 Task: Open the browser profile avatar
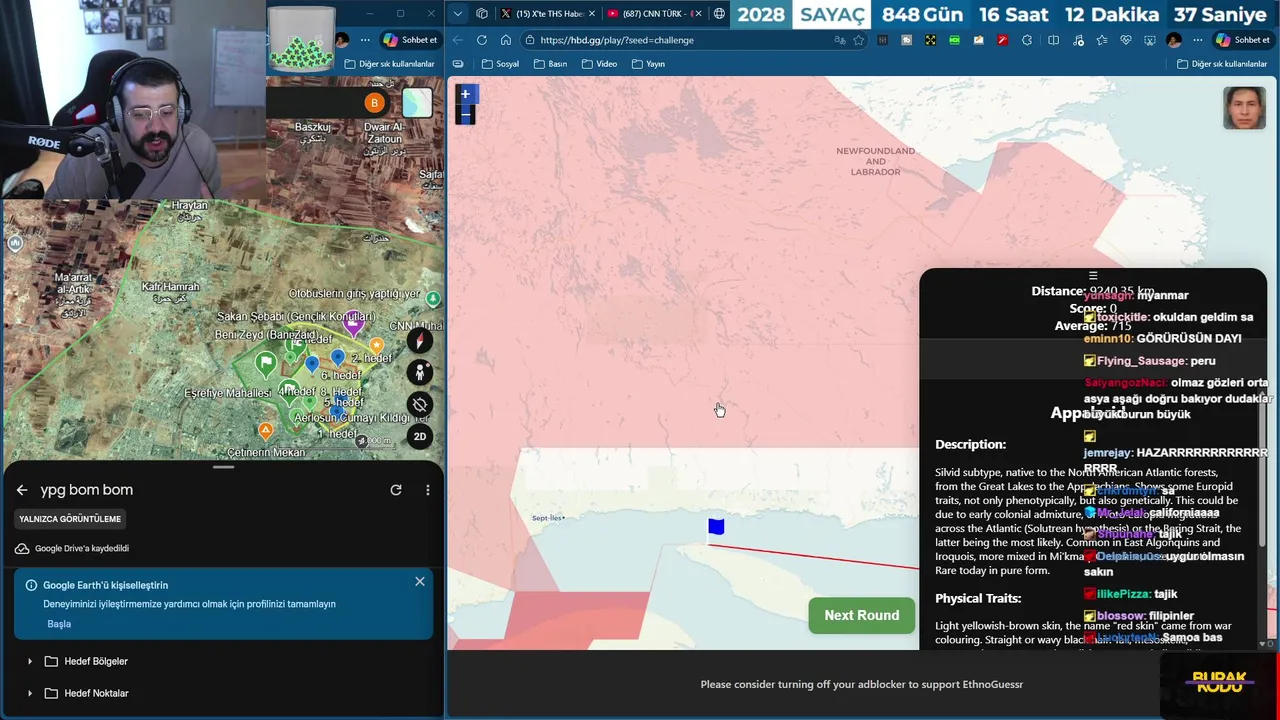pyautogui.click(x=1174, y=40)
